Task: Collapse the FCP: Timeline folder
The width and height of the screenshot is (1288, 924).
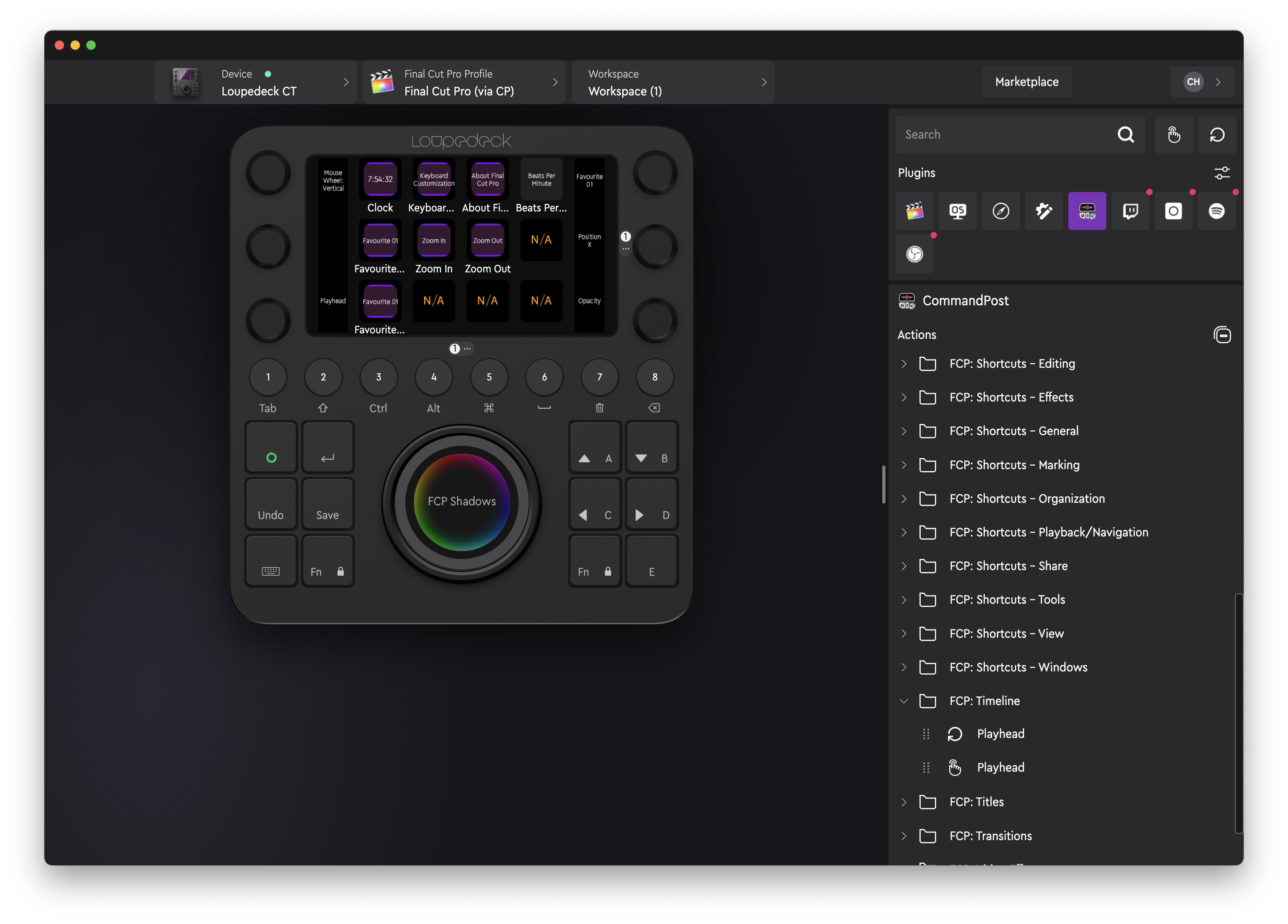Action: tap(904, 701)
